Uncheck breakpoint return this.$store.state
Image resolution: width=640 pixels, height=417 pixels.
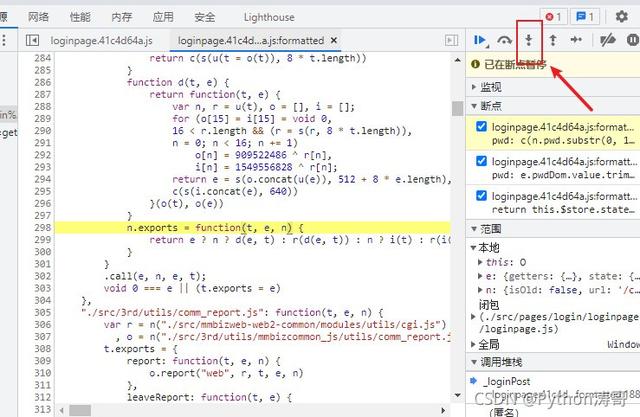482,196
